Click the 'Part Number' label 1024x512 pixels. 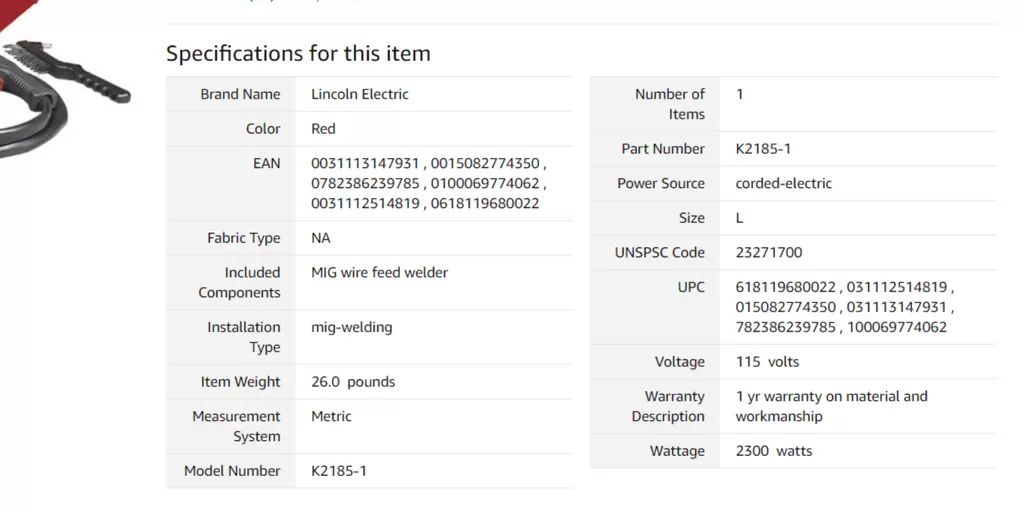click(664, 149)
